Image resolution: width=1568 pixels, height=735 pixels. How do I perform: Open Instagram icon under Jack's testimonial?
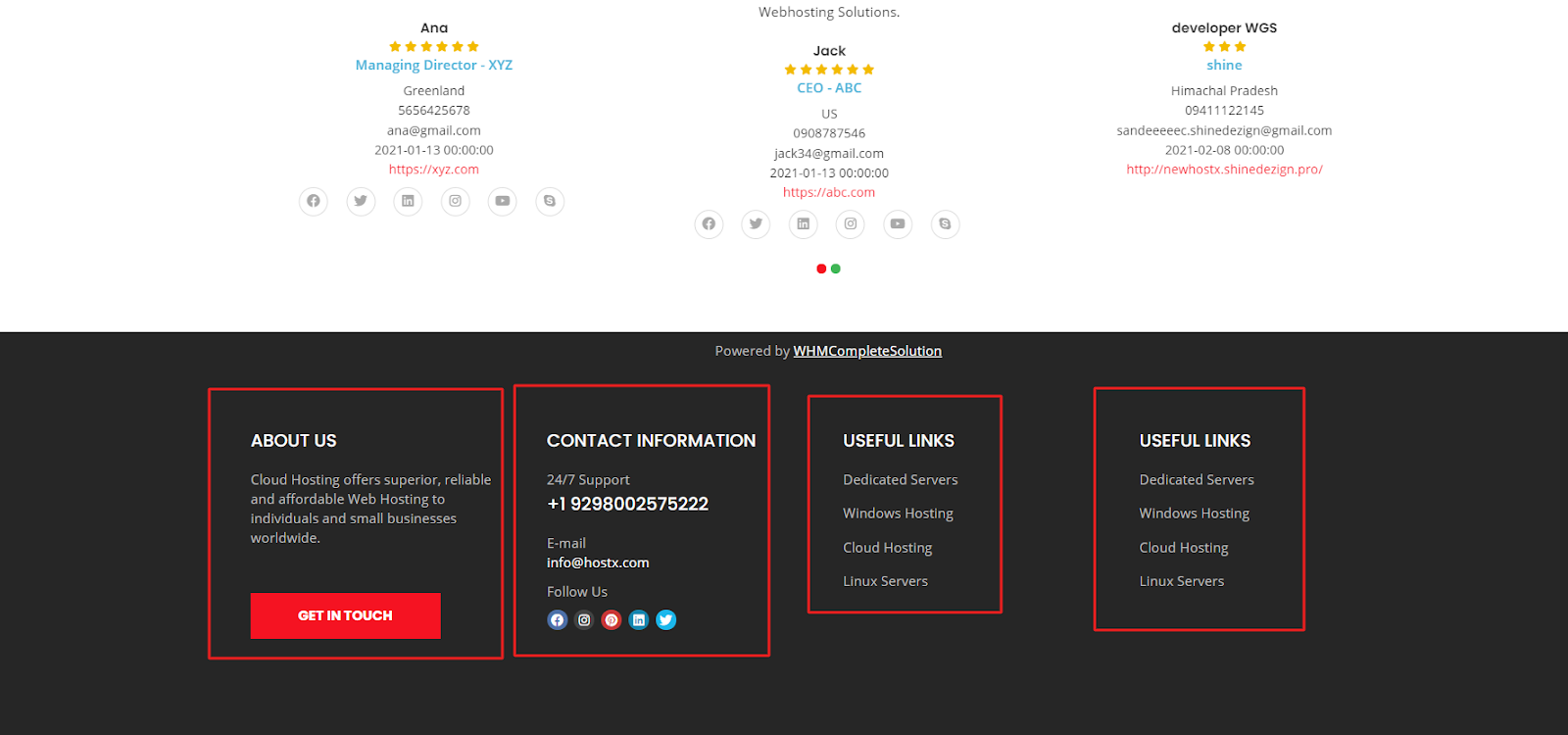[851, 224]
